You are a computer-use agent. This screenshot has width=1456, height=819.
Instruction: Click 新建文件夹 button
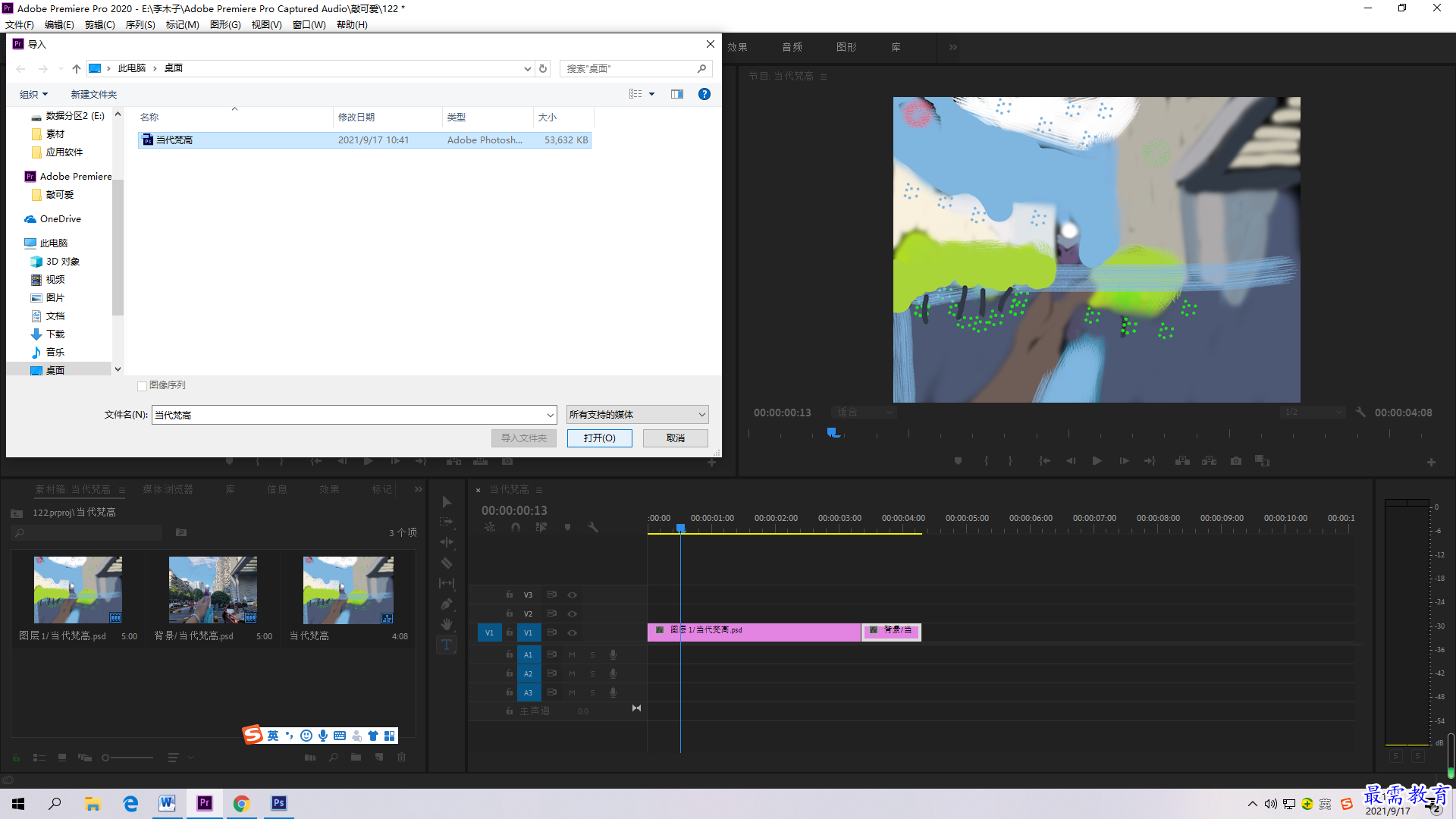[93, 94]
